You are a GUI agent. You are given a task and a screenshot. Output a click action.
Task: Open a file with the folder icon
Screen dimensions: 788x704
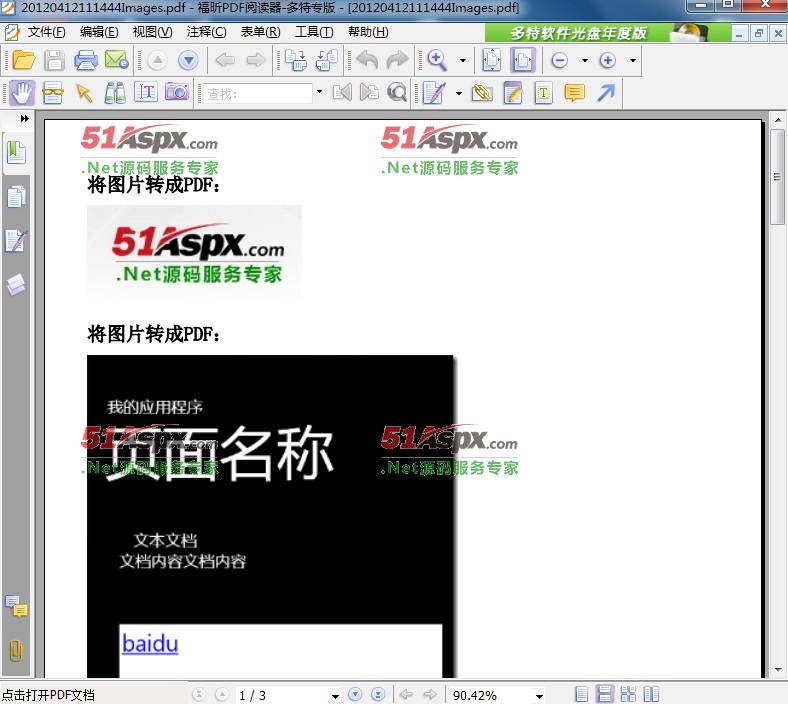click(24, 60)
